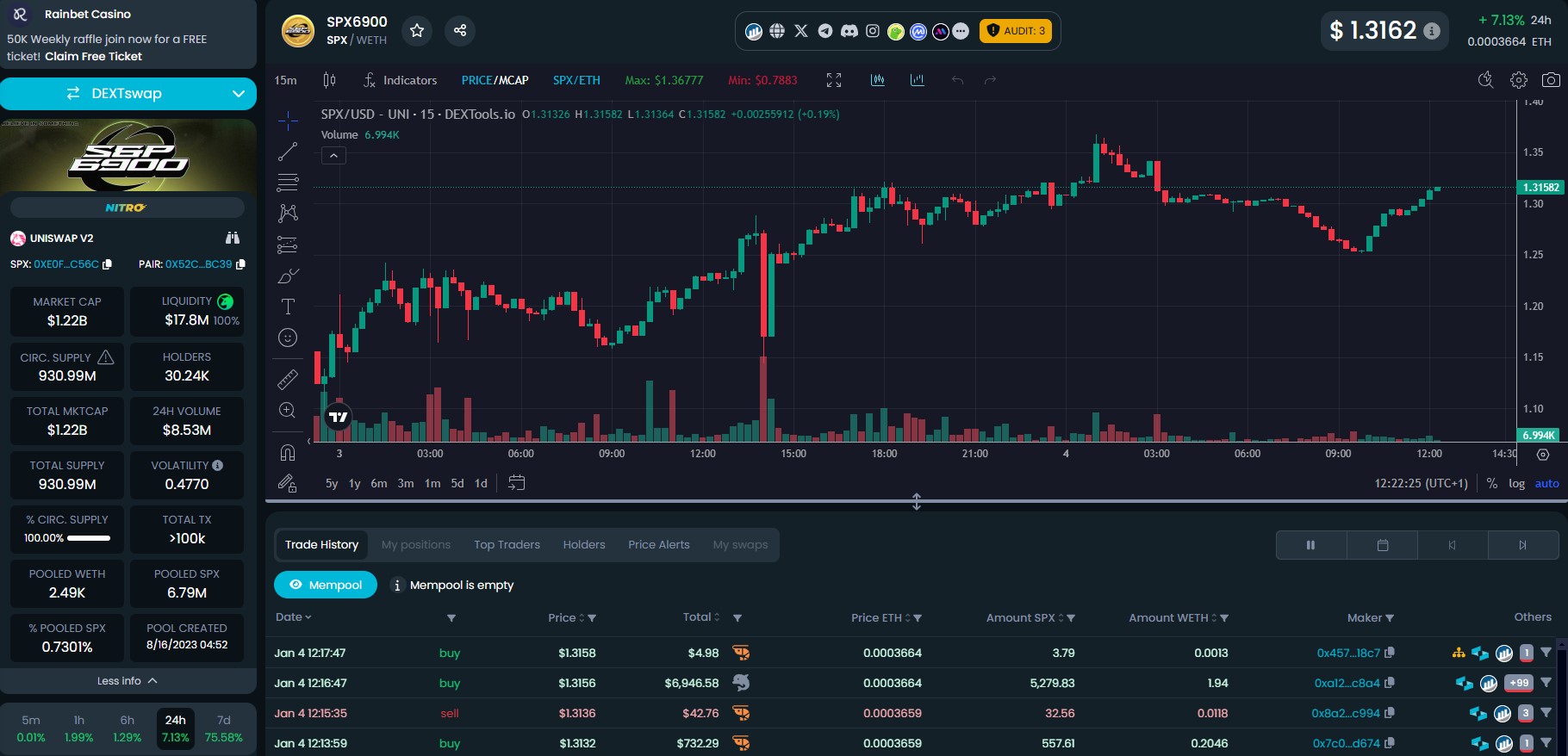This screenshot has width=1568, height=756.
Task: Toggle fullscreen chart mode
Action: pos(834,80)
